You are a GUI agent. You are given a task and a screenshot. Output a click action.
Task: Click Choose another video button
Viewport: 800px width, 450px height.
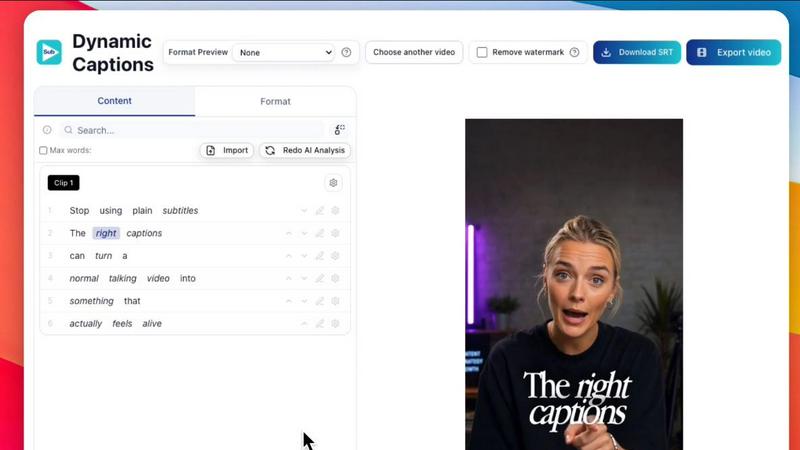[x=414, y=52]
